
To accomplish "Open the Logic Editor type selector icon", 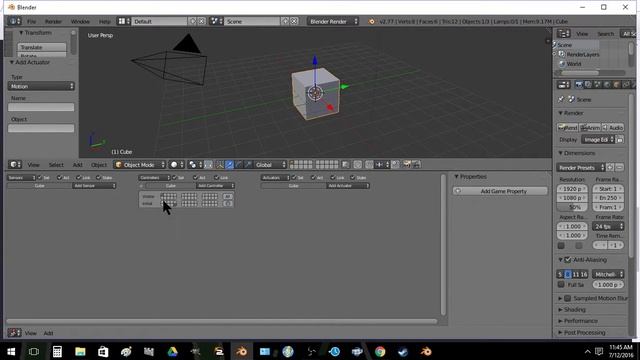I will pos(14,333).
